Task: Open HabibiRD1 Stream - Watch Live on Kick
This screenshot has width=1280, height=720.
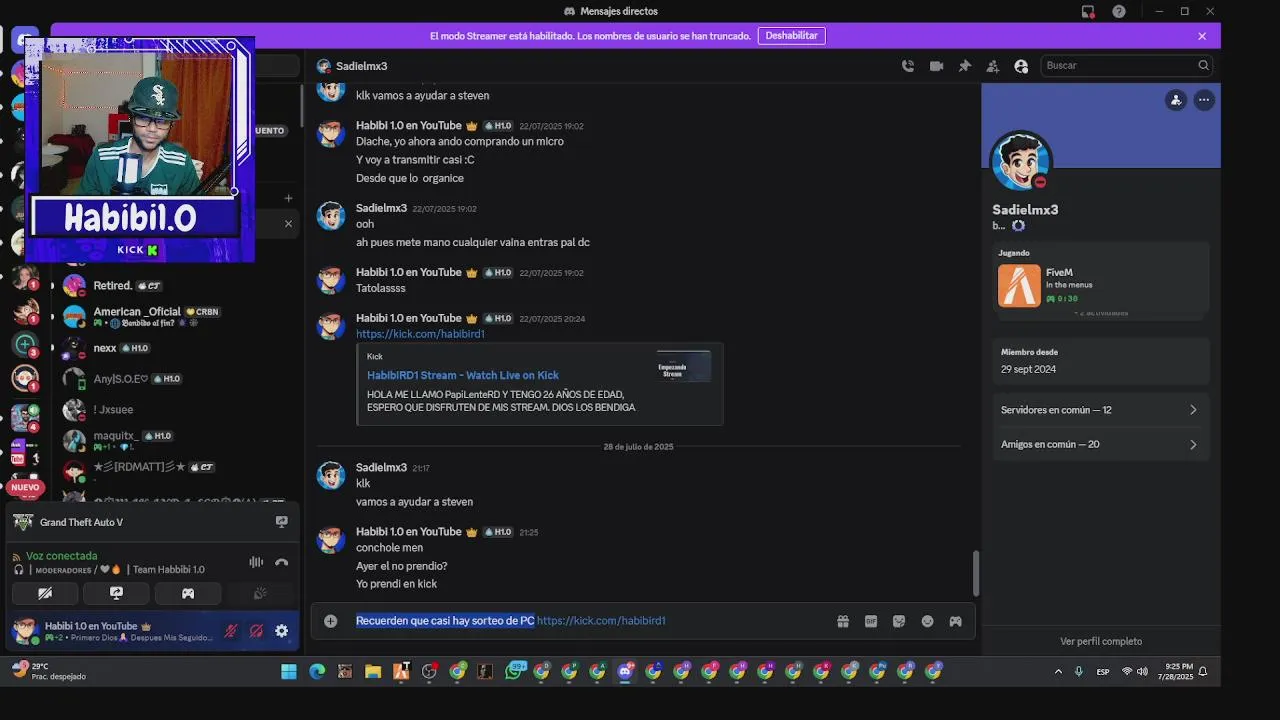Action: click(463, 375)
